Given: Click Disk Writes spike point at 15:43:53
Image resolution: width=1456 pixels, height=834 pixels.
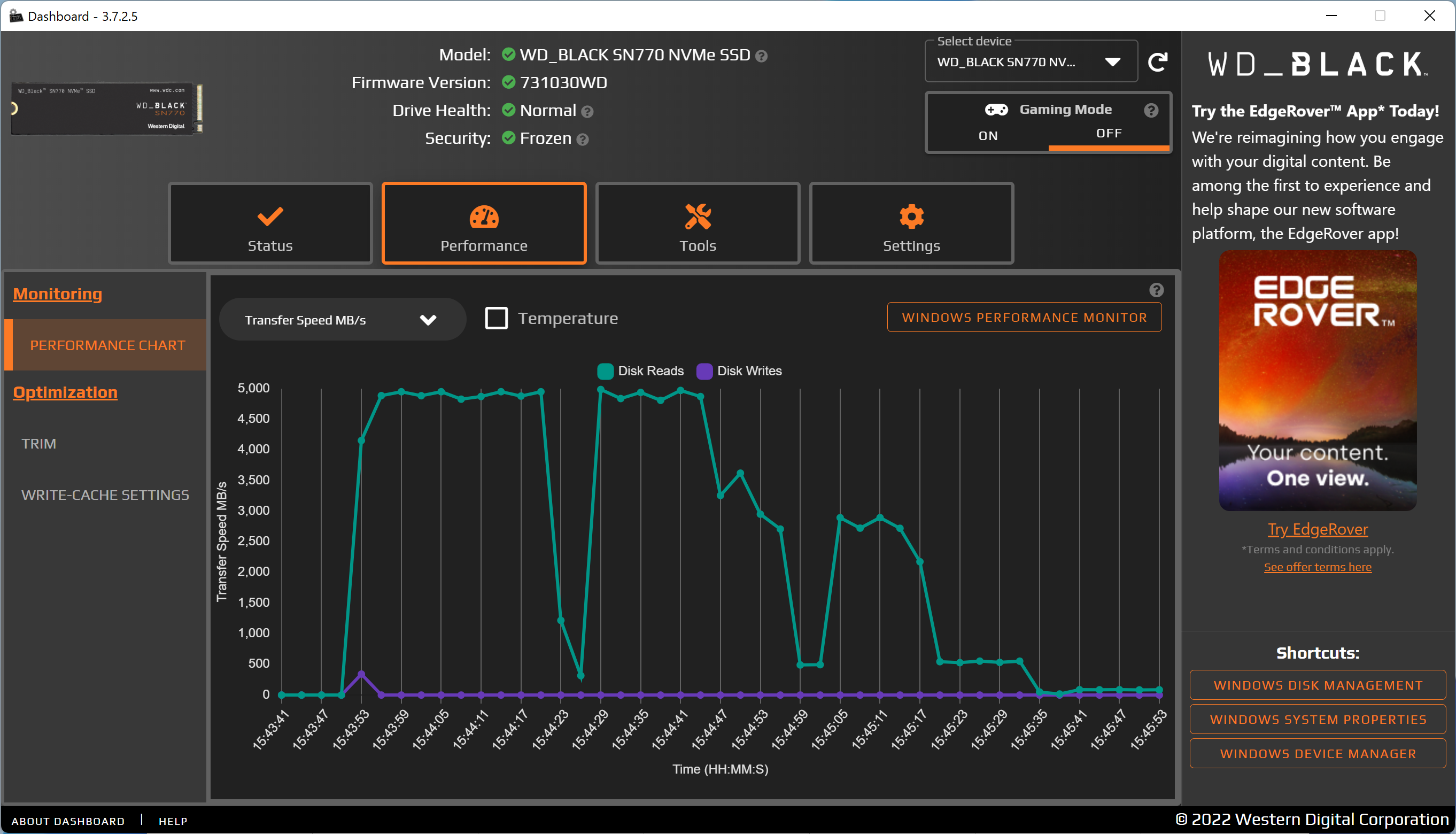Looking at the screenshot, I should pos(361,674).
